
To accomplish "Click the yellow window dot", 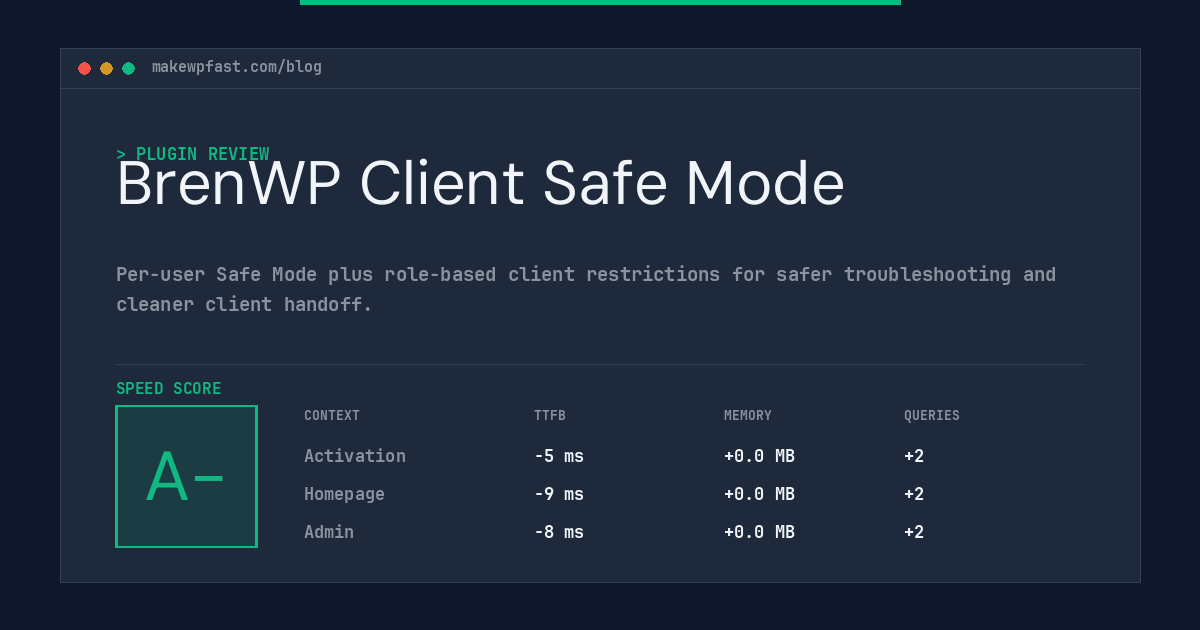I will [106, 68].
